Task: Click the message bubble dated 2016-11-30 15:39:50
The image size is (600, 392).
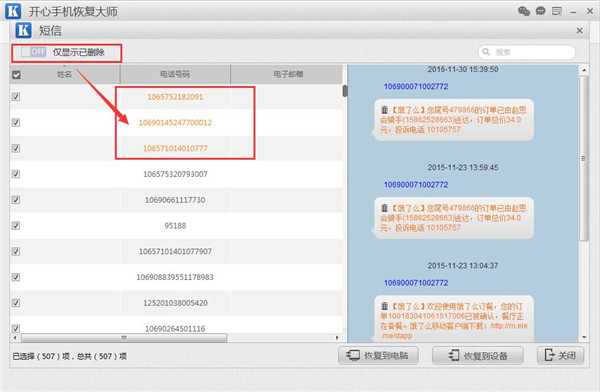Action: 453,120
